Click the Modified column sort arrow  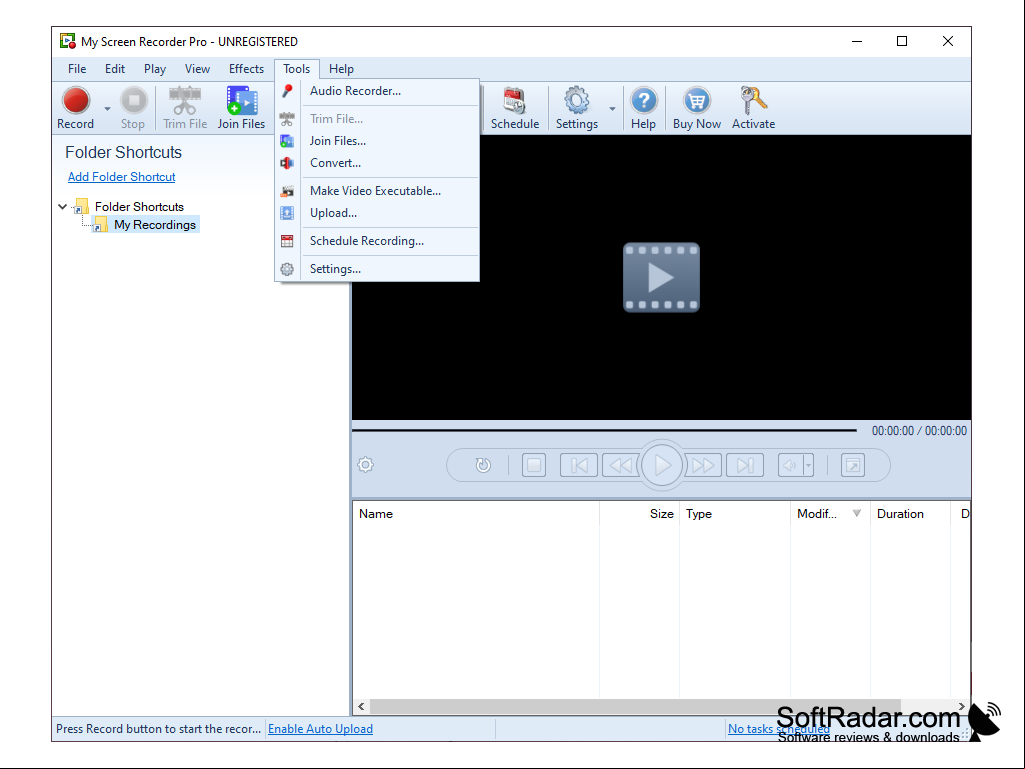click(857, 513)
